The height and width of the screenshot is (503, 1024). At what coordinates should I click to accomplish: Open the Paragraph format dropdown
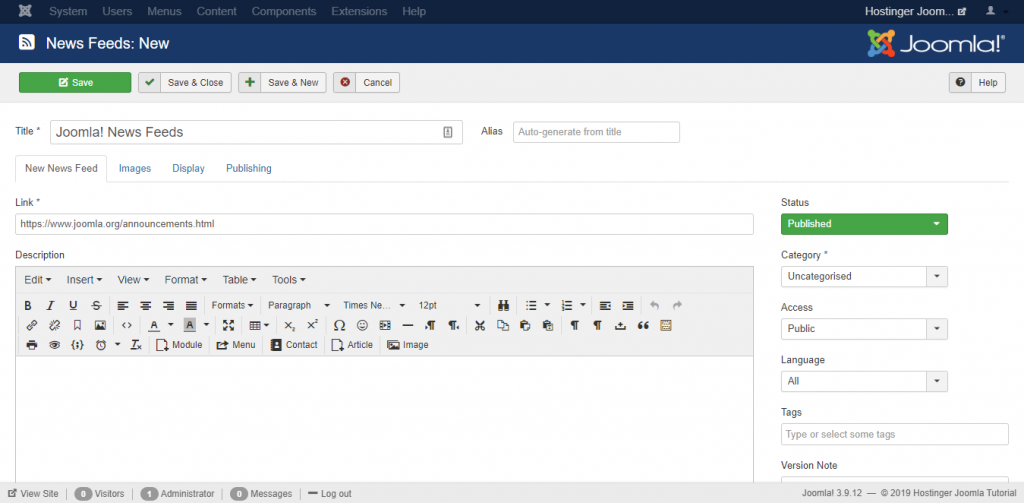pyautogui.click(x=298, y=305)
